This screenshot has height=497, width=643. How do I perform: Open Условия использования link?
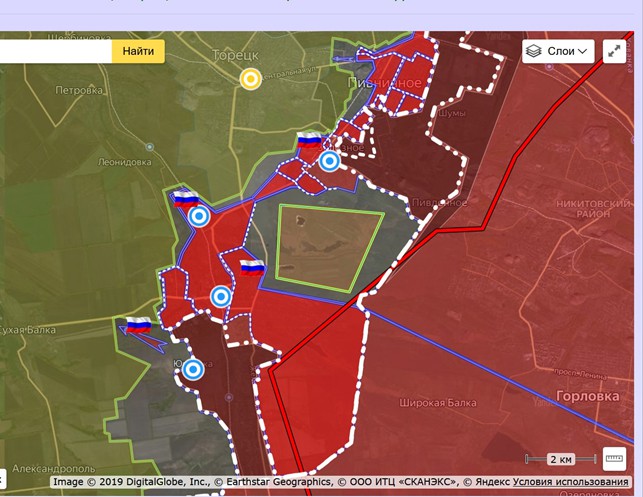[x=570, y=482]
